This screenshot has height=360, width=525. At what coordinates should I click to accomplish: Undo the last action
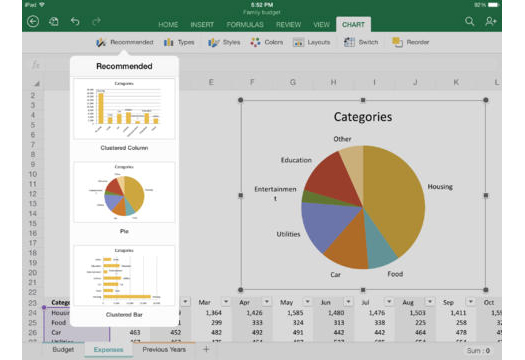pyautogui.click(x=75, y=22)
